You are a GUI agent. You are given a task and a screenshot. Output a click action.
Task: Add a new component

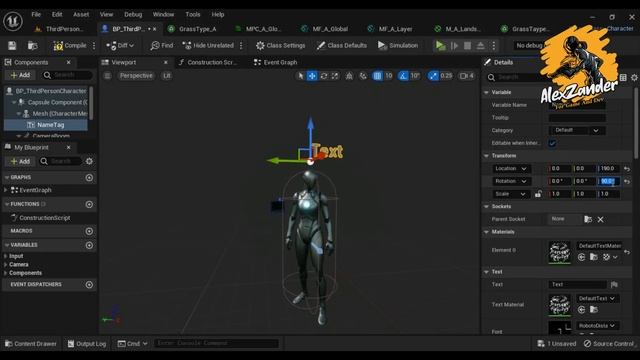(x=20, y=75)
